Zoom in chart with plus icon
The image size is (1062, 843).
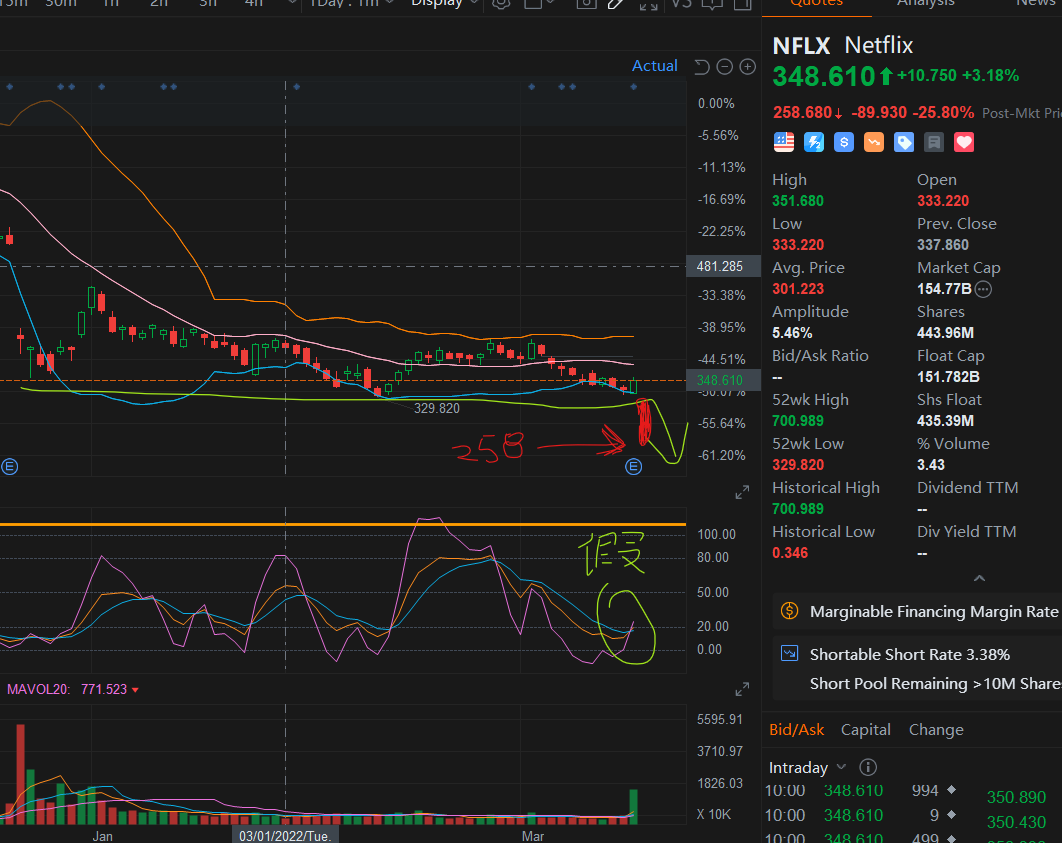pos(747,66)
